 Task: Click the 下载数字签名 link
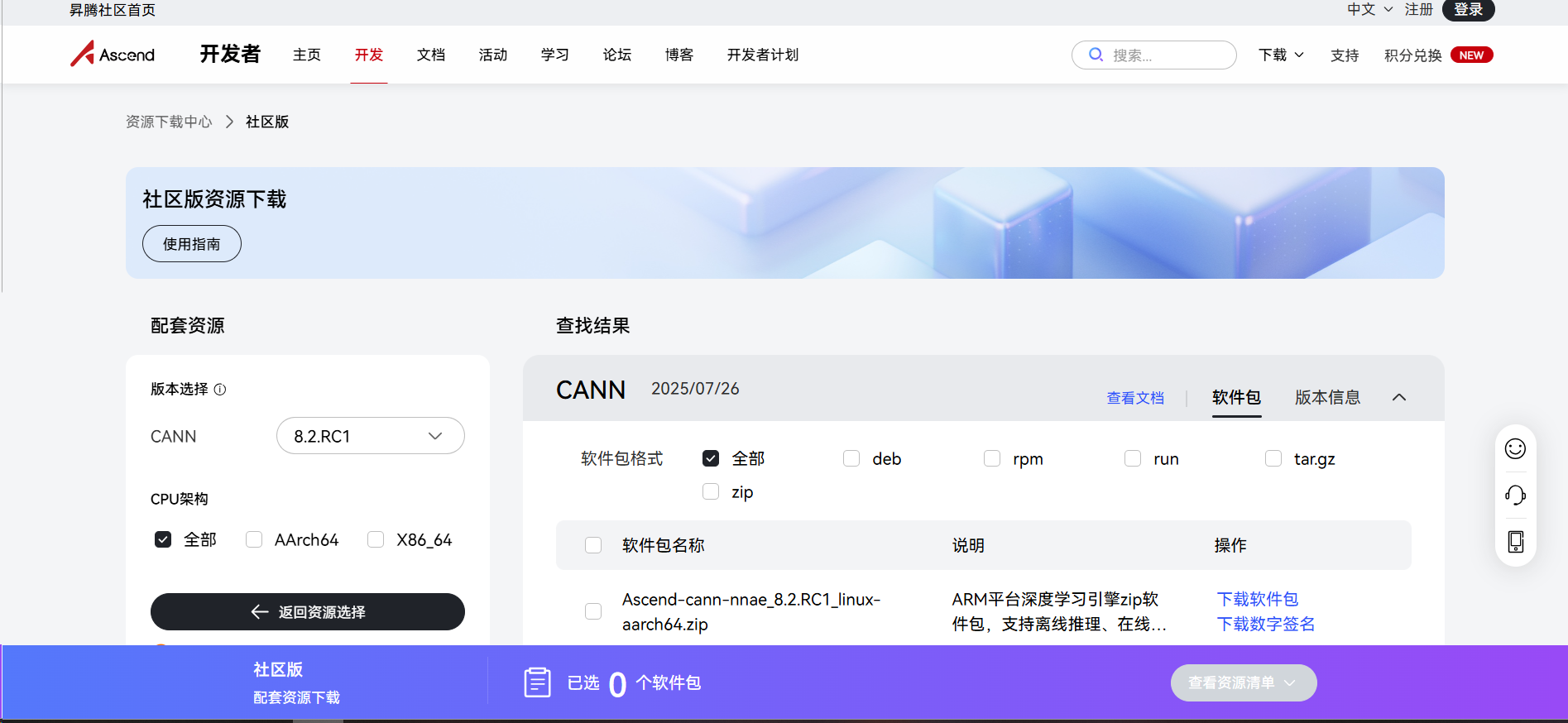1266,624
